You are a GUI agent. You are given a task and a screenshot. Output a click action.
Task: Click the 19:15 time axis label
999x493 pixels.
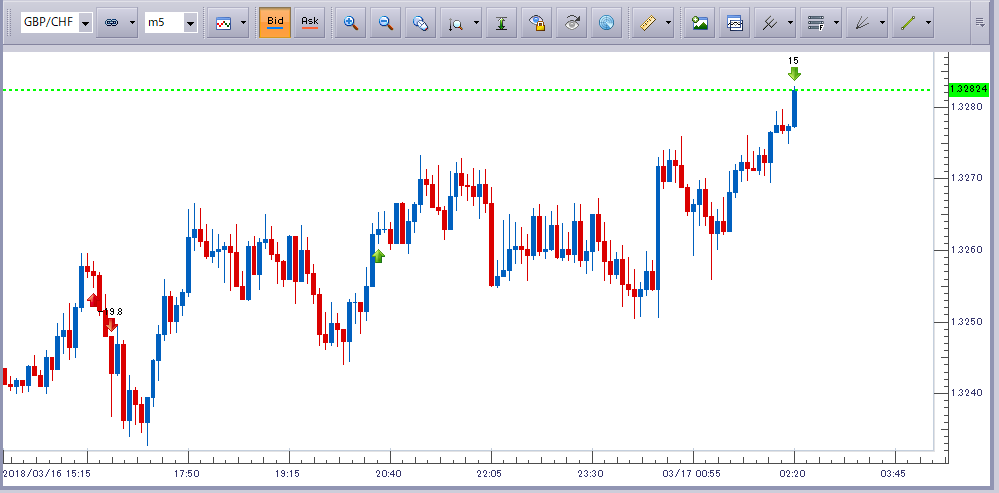pos(288,474)
